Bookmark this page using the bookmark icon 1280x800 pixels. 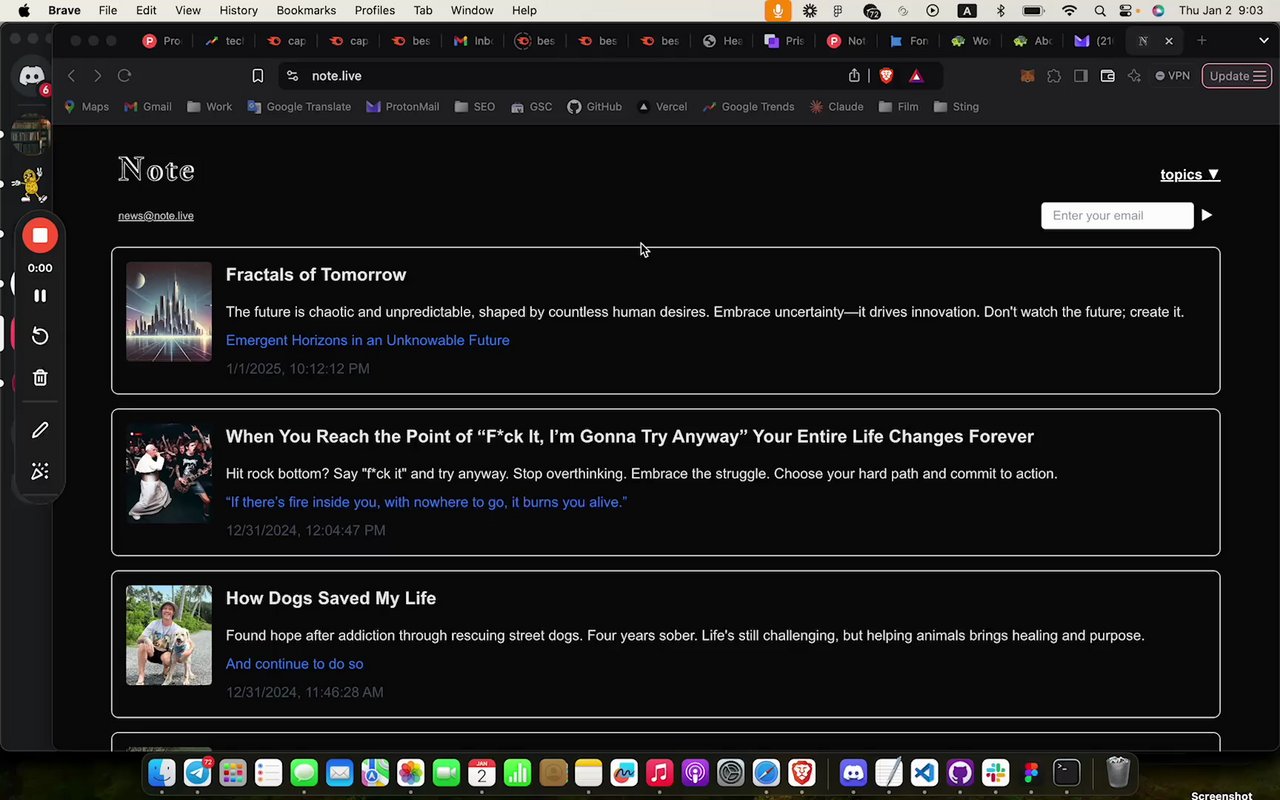(258, 76)
